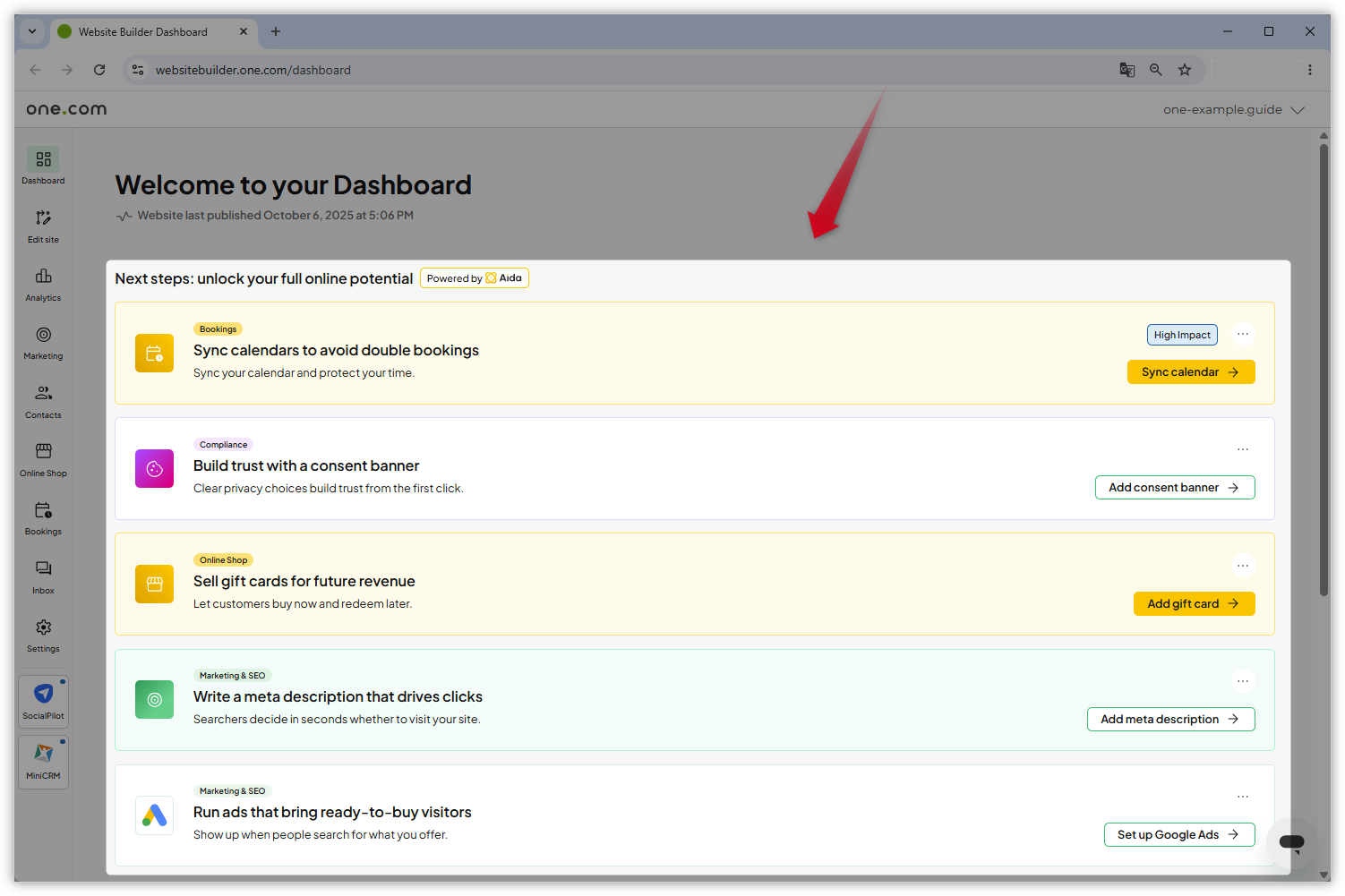Reload the browser page

point(99,70)
